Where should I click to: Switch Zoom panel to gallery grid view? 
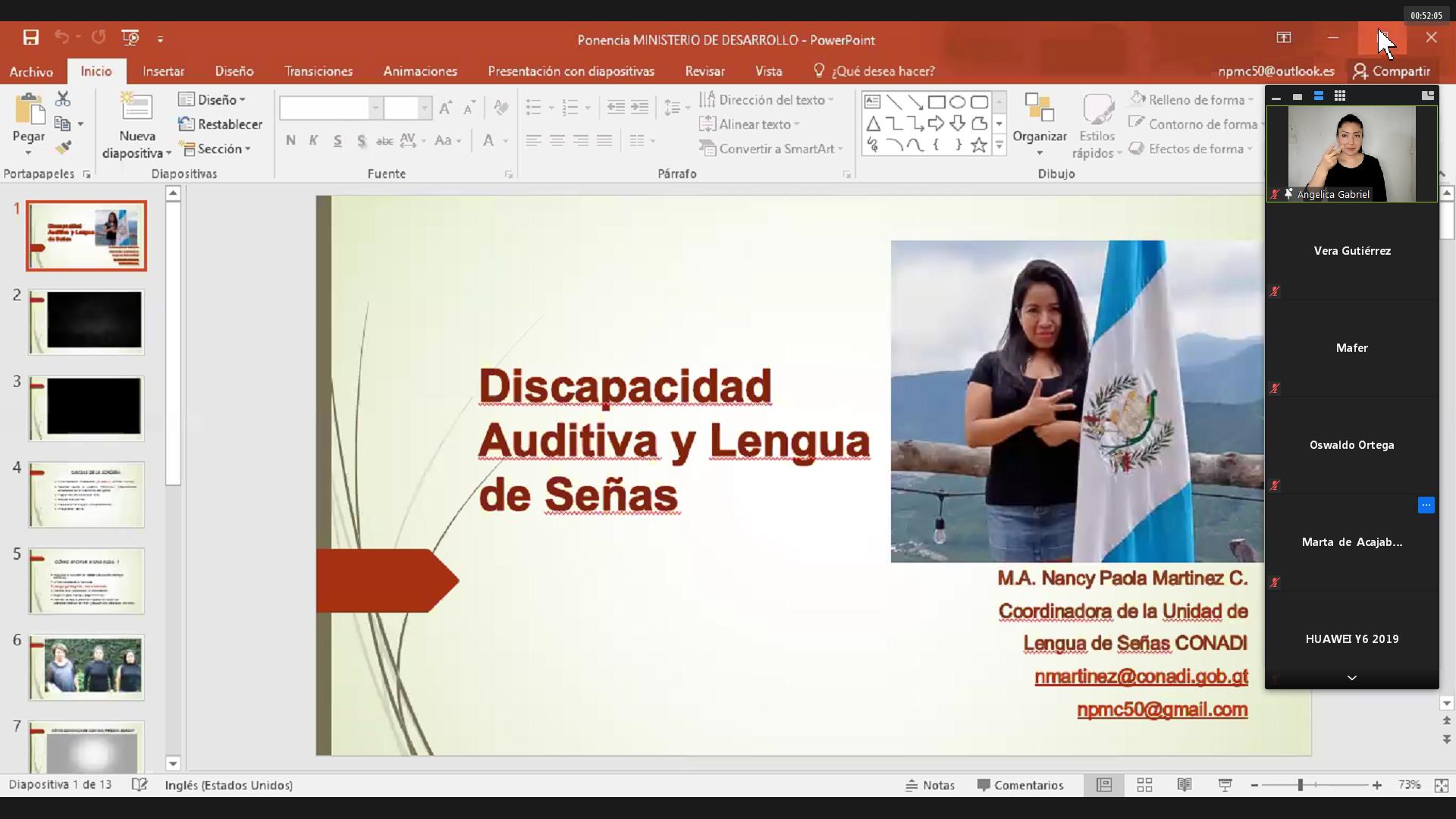tap(1340, 96)
